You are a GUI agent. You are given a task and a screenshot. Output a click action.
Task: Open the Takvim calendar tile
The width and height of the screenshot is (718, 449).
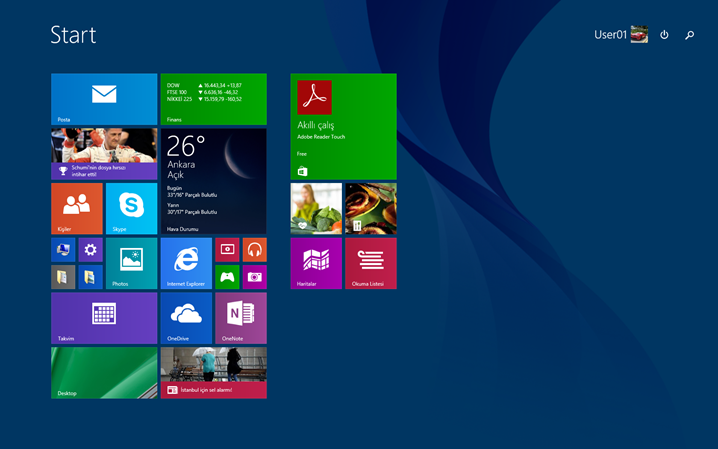(104, 318)
